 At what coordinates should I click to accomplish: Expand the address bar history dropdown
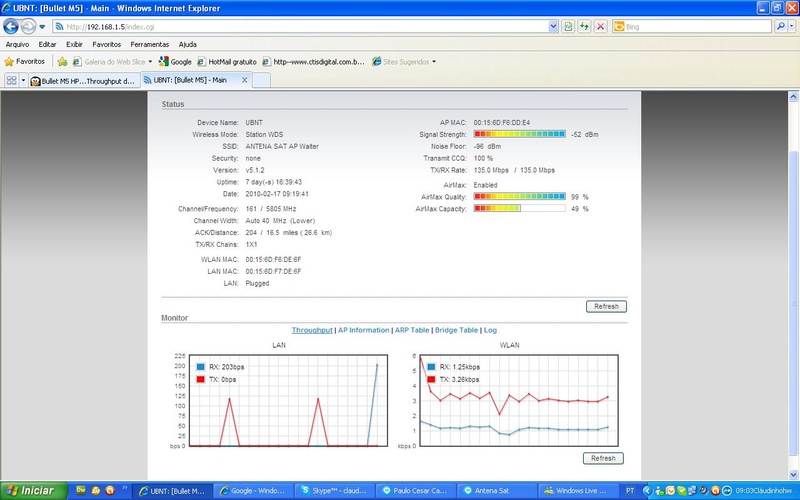(x=554, y=27)
